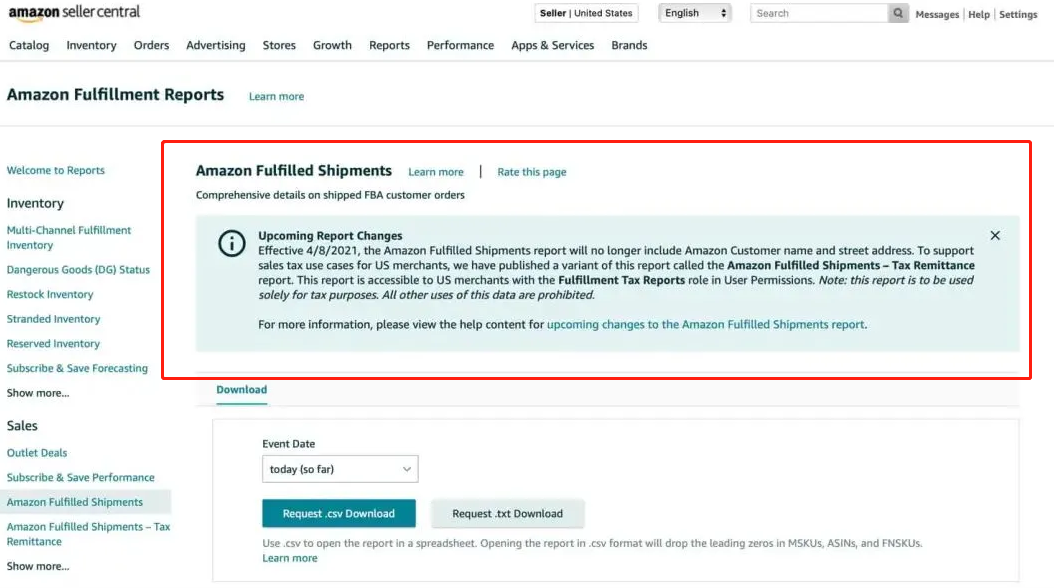
Task: Click in the Search input field
Action: [x=819, y=13]
